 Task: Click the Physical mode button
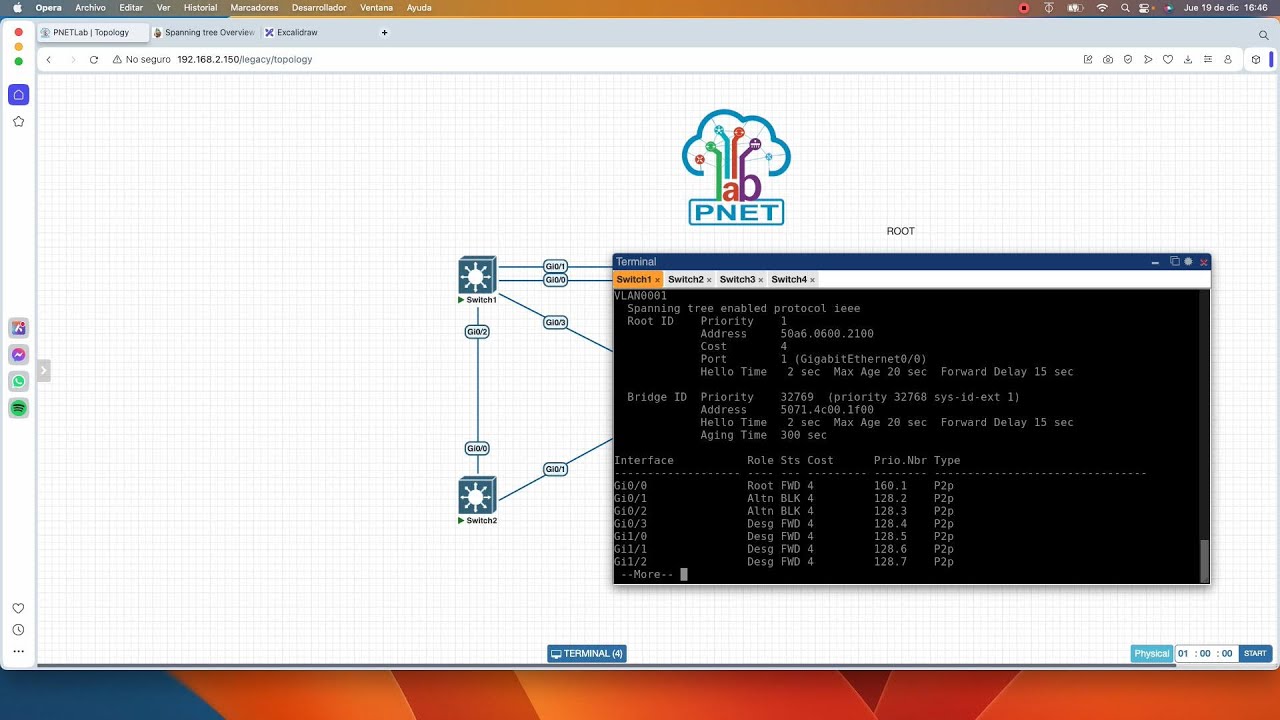pos(1151,654)
